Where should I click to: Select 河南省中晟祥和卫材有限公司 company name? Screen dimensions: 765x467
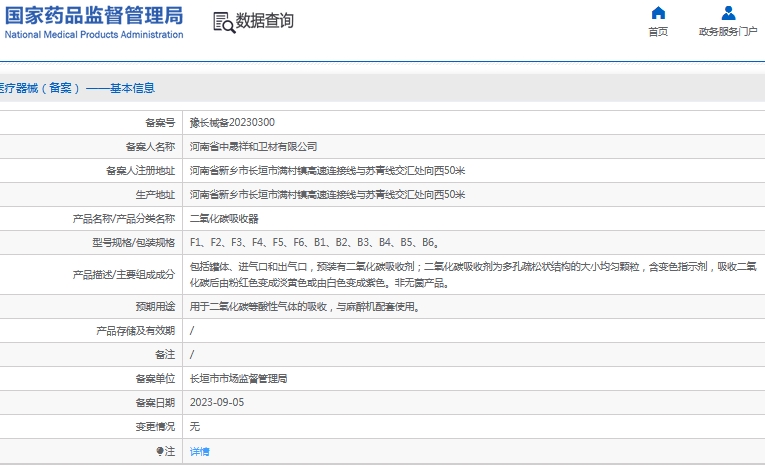click(x=253, y=146)
